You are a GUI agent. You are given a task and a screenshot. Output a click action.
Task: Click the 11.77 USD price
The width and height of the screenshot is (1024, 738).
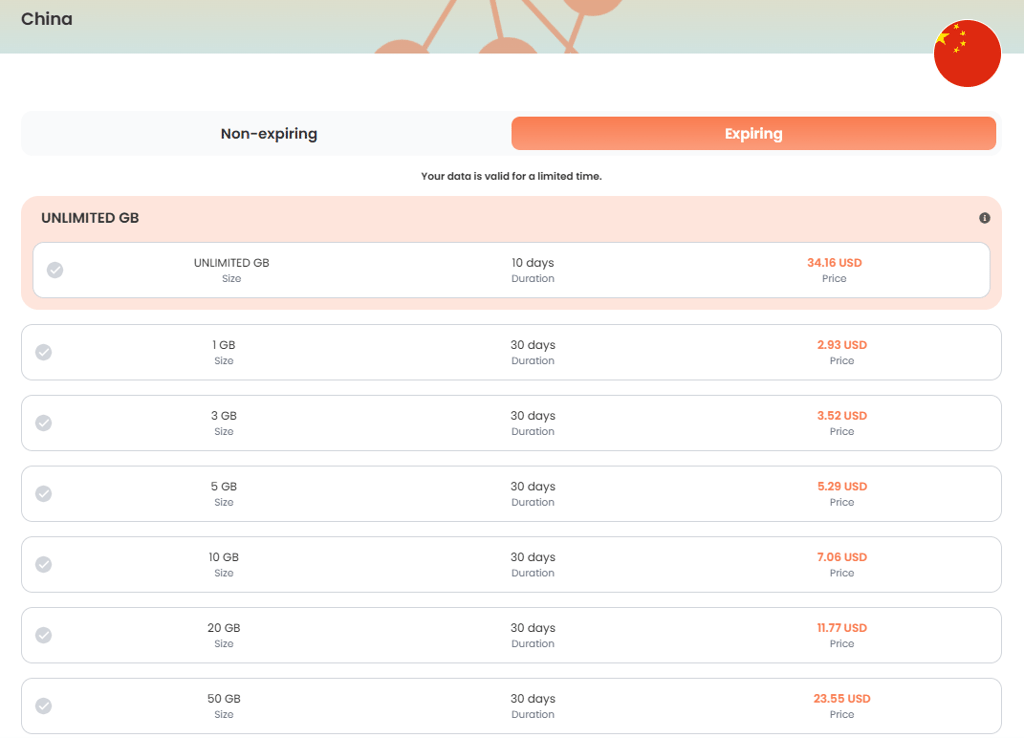tap(842, 628)
